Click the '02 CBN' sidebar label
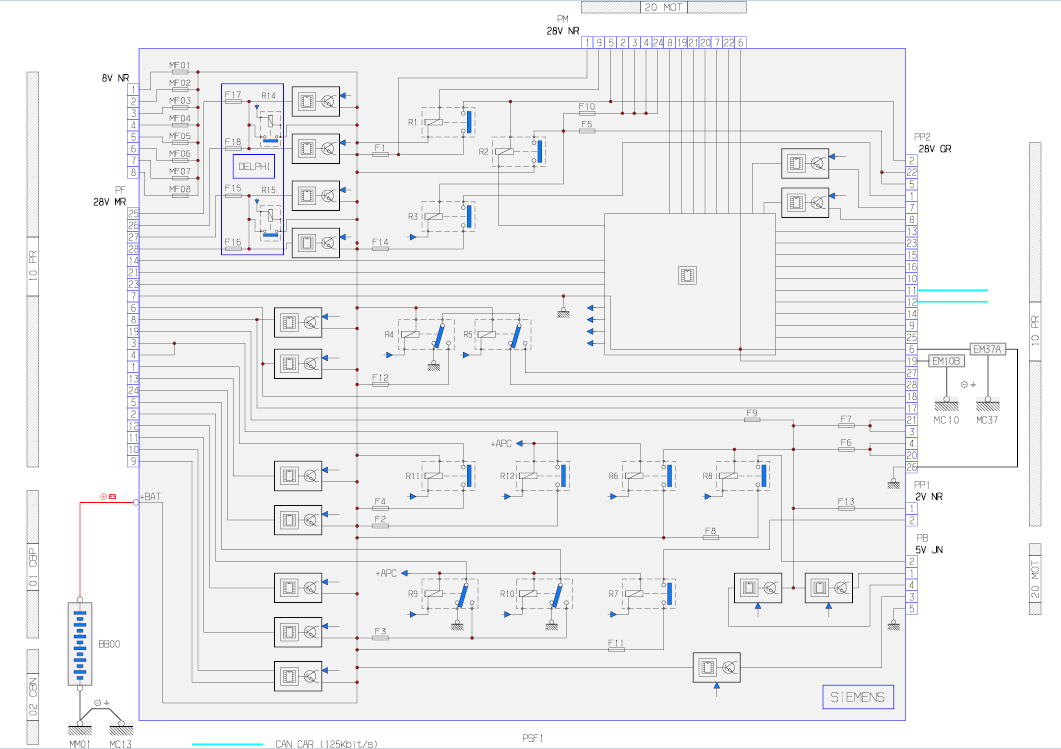Image resolution: width=1061 pixels, height=749 pixels. [x=32, y=695]
